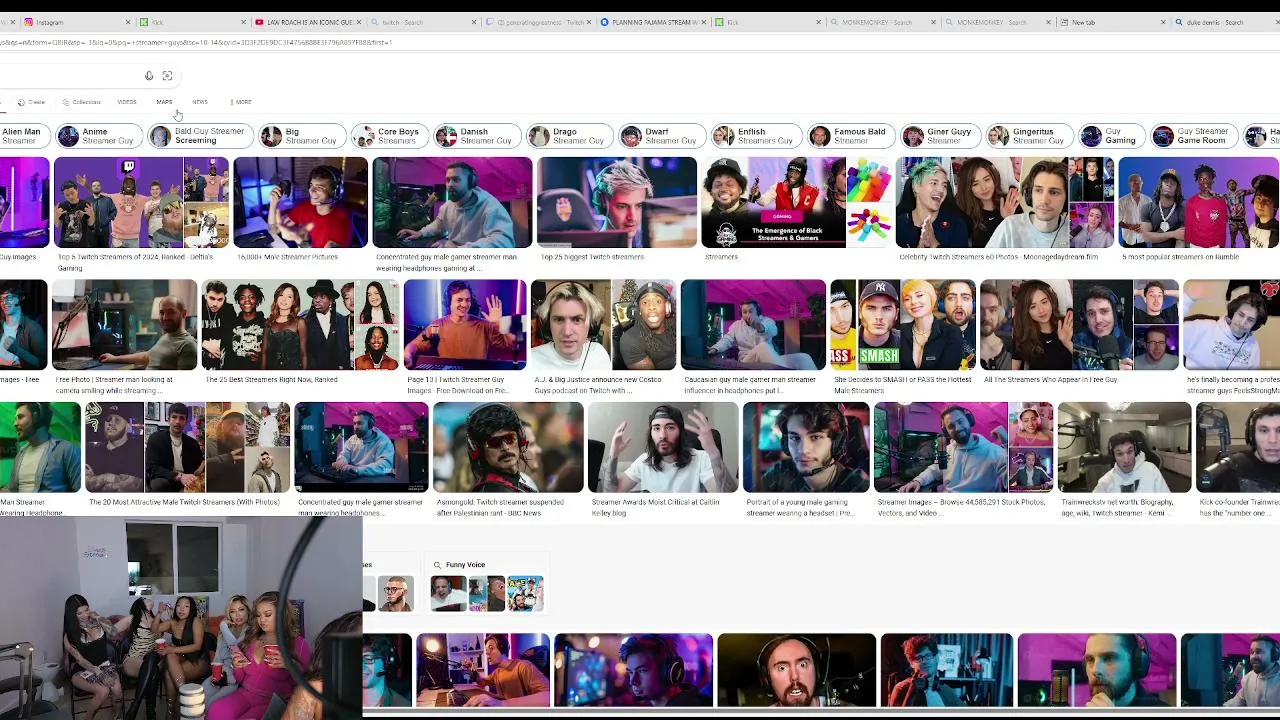Switch to NEWS search results

tap(200, 102)
